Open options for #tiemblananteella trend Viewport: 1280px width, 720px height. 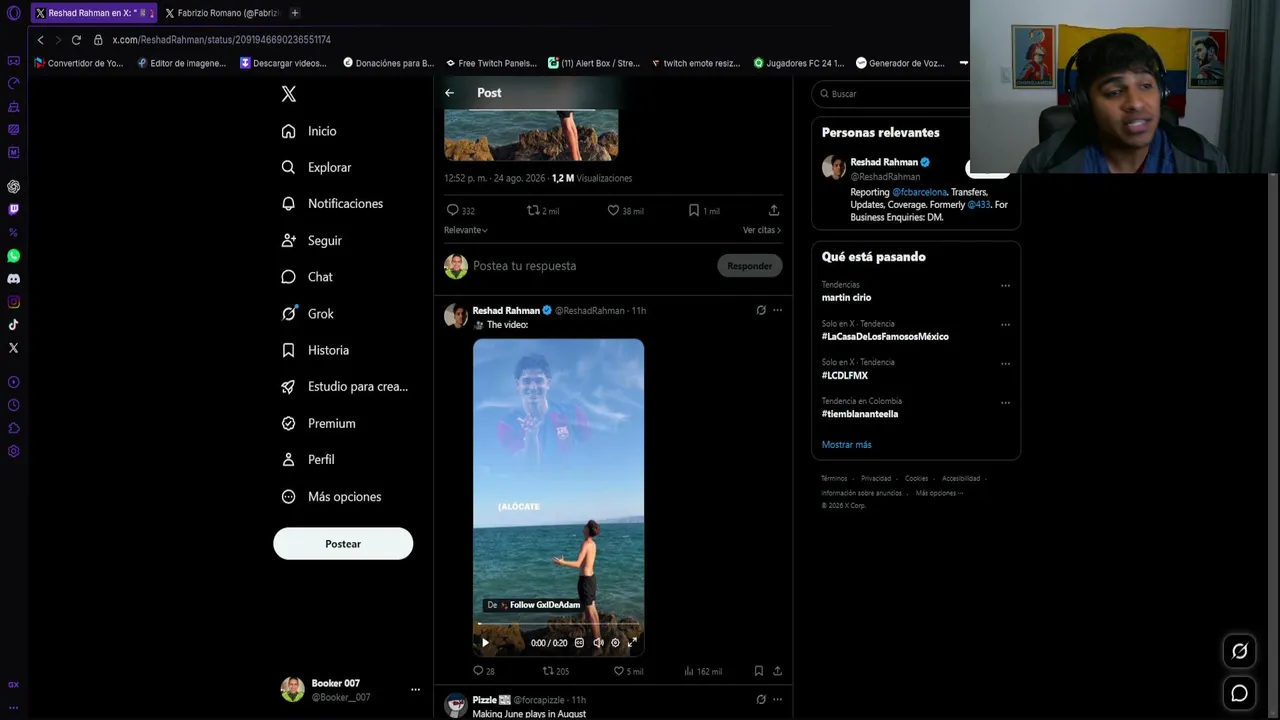pyautogui.click(x=1005, y=402)
